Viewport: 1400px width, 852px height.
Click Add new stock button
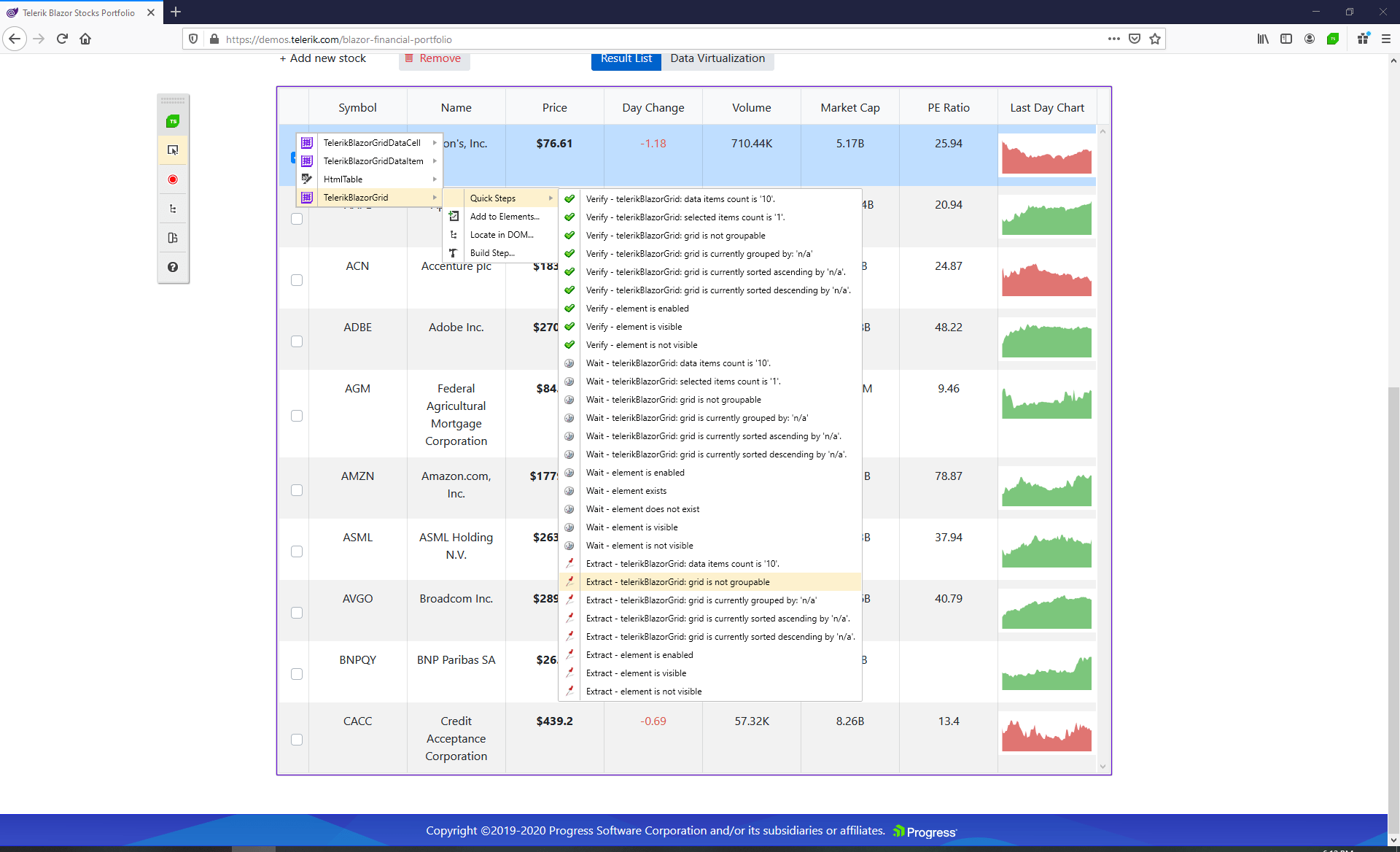(x=322, y=59)
